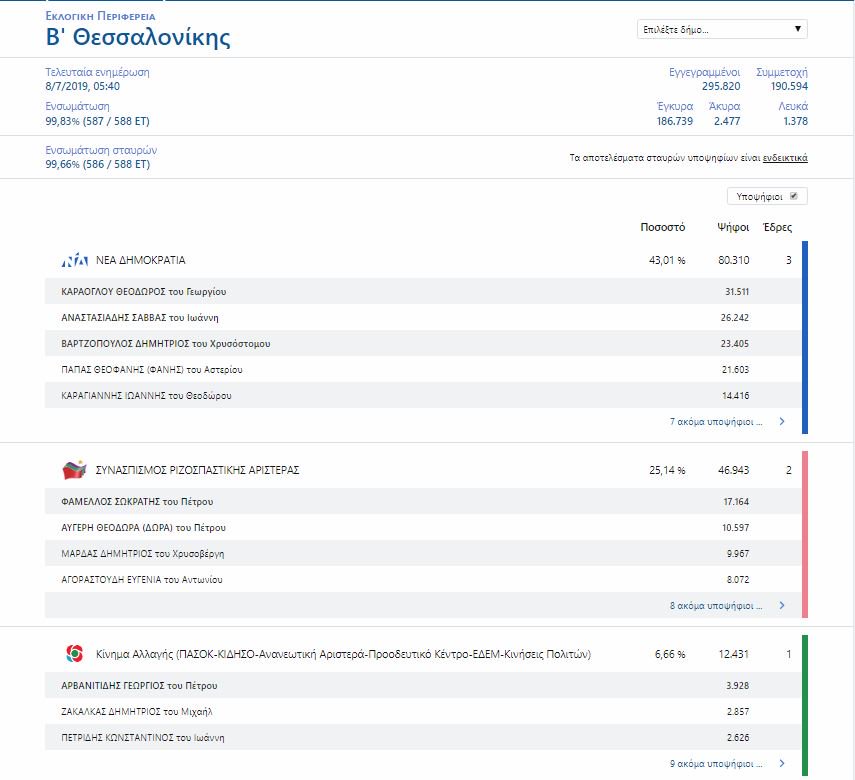
Task: Open the 'Επιλέξτε δήμο...' municipality dropdown
Action: coord(722,29)
